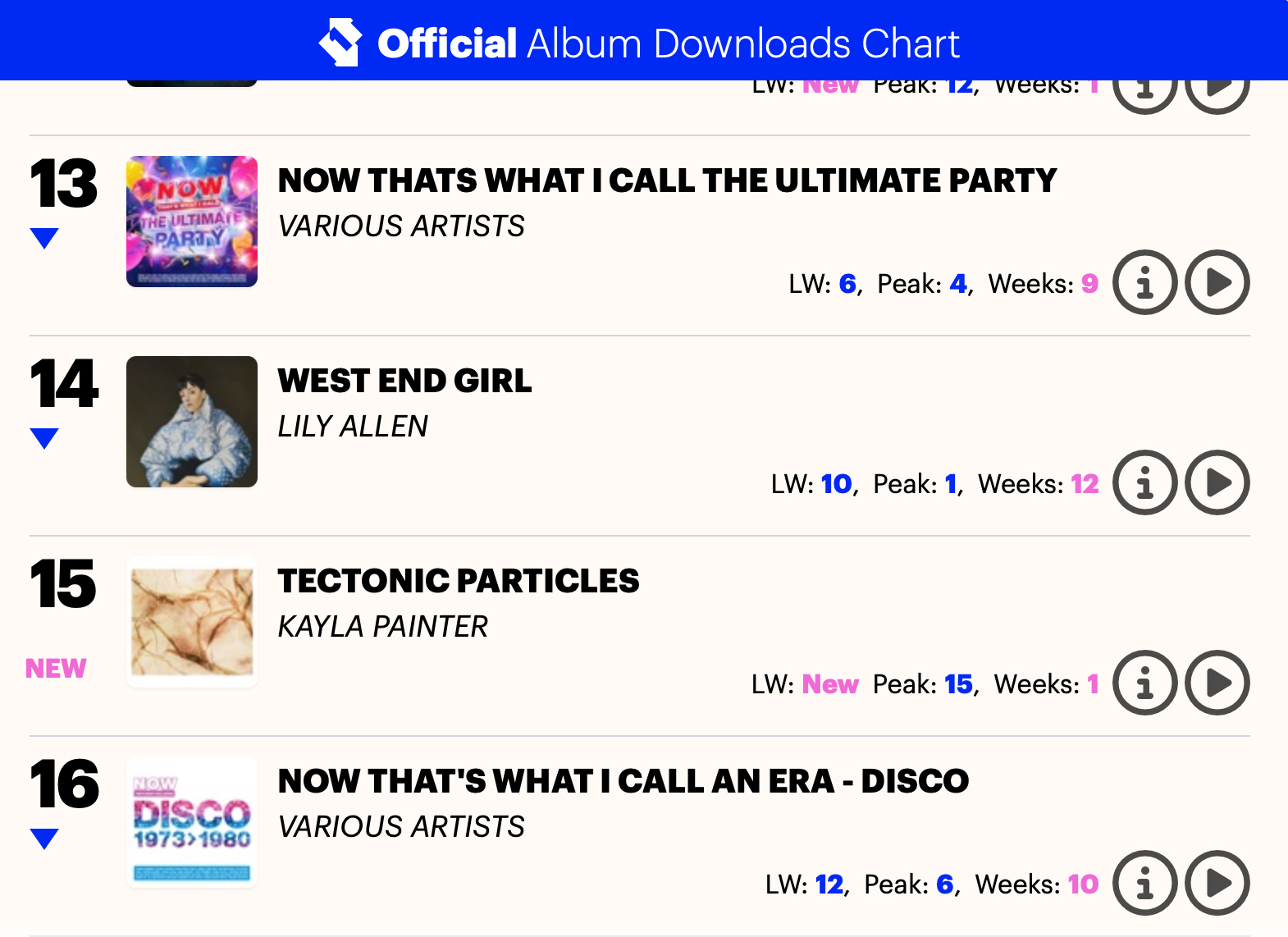The image size is (1288, 937).
Task: Show info for Tectonic Particles
Action: (x=1144, y=683)
